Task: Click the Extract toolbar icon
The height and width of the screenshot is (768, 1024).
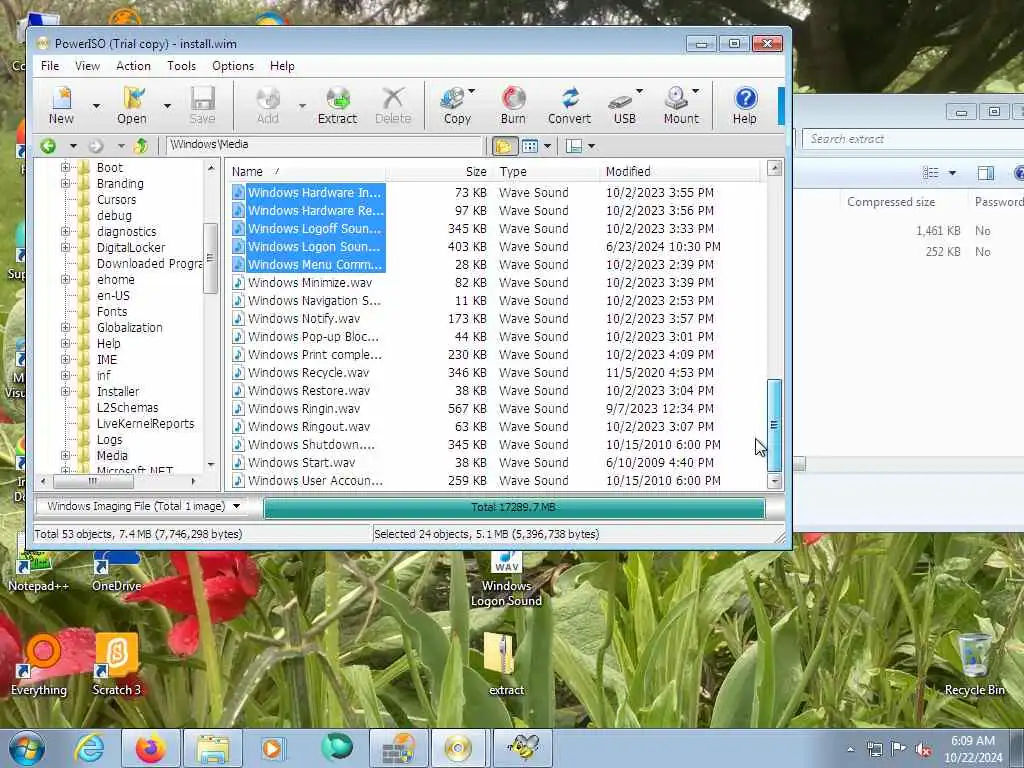Action: (x=337, y=105)
